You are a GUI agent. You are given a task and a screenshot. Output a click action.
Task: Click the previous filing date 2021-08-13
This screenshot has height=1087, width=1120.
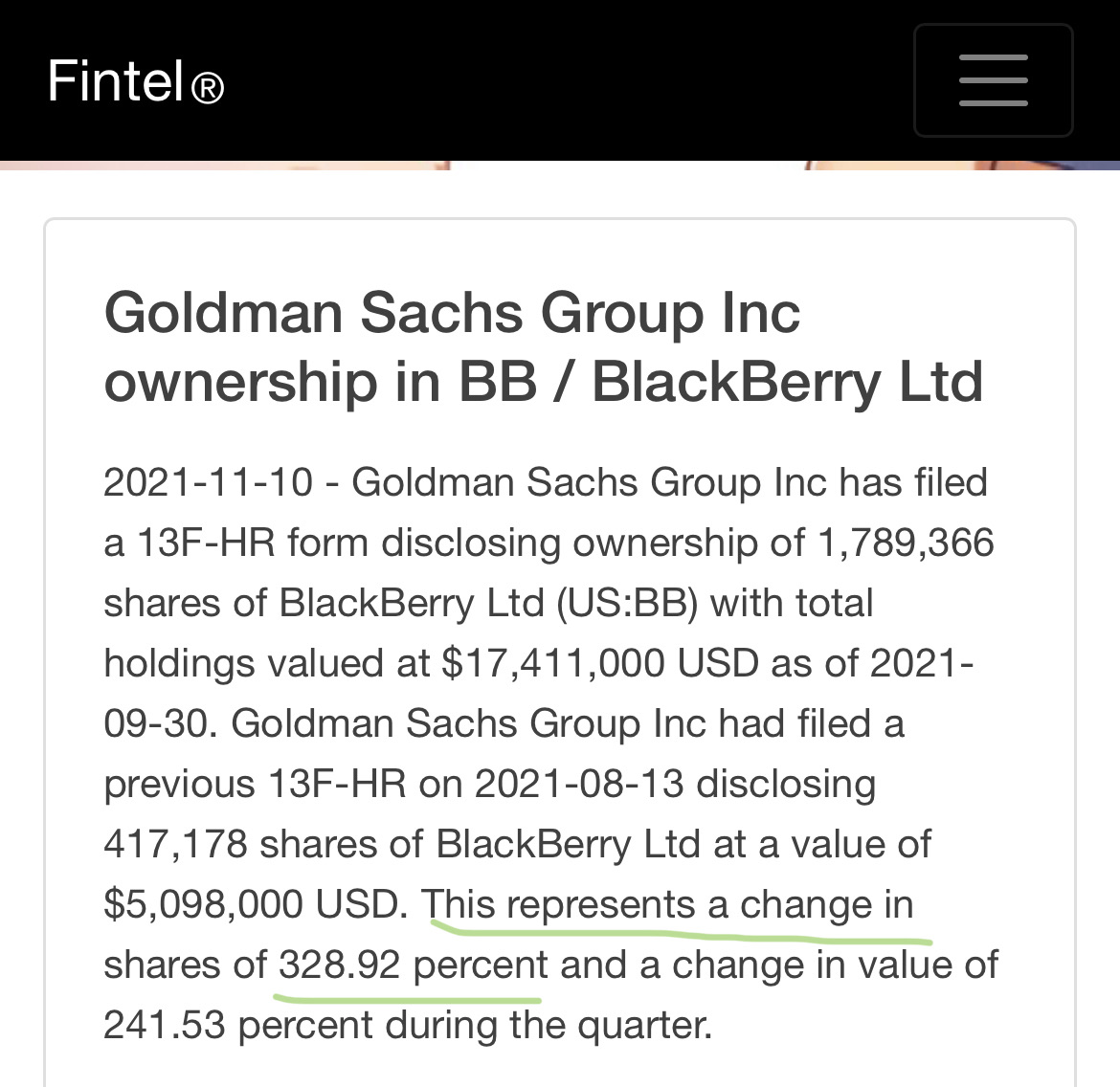click(579, 784)
